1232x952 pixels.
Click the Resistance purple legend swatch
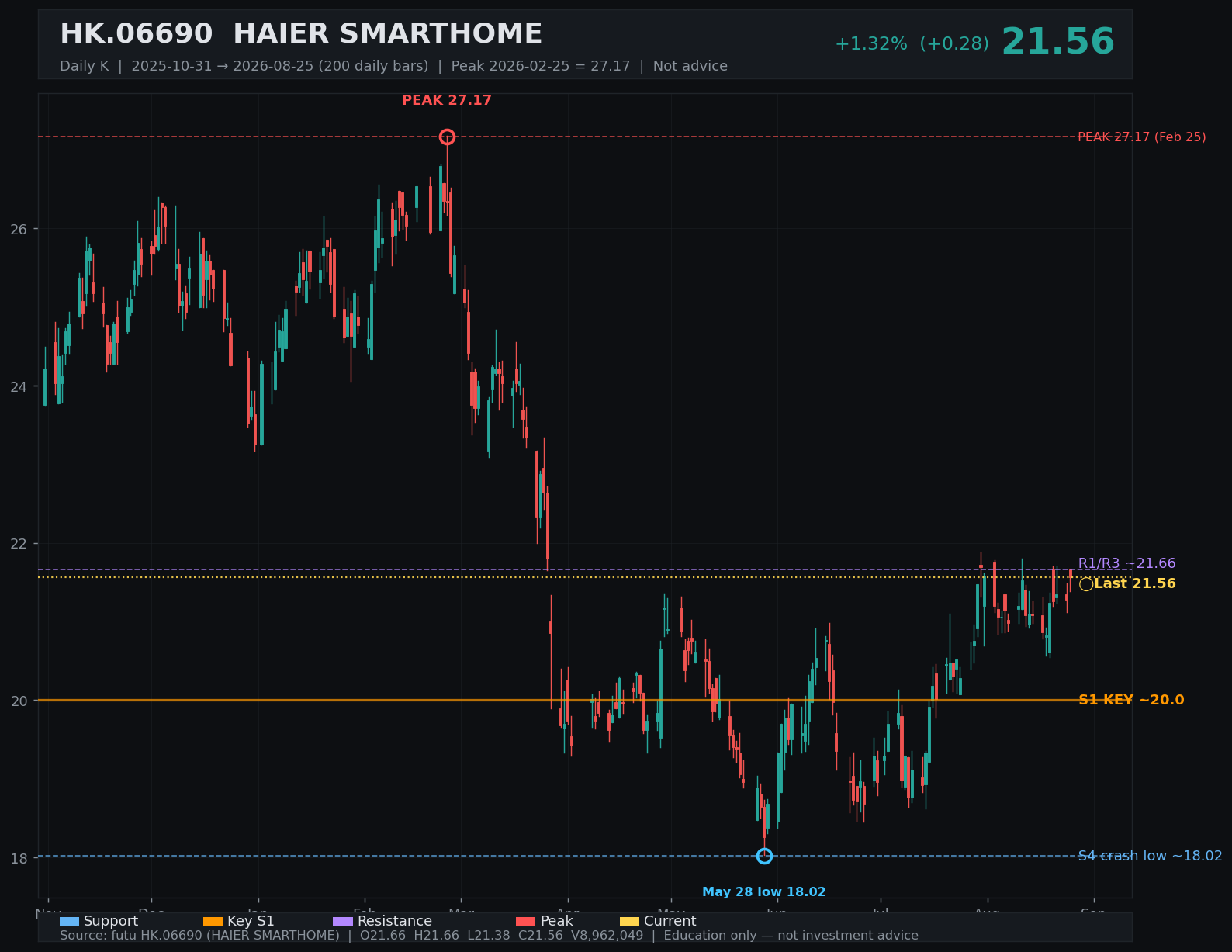(343, 921)
